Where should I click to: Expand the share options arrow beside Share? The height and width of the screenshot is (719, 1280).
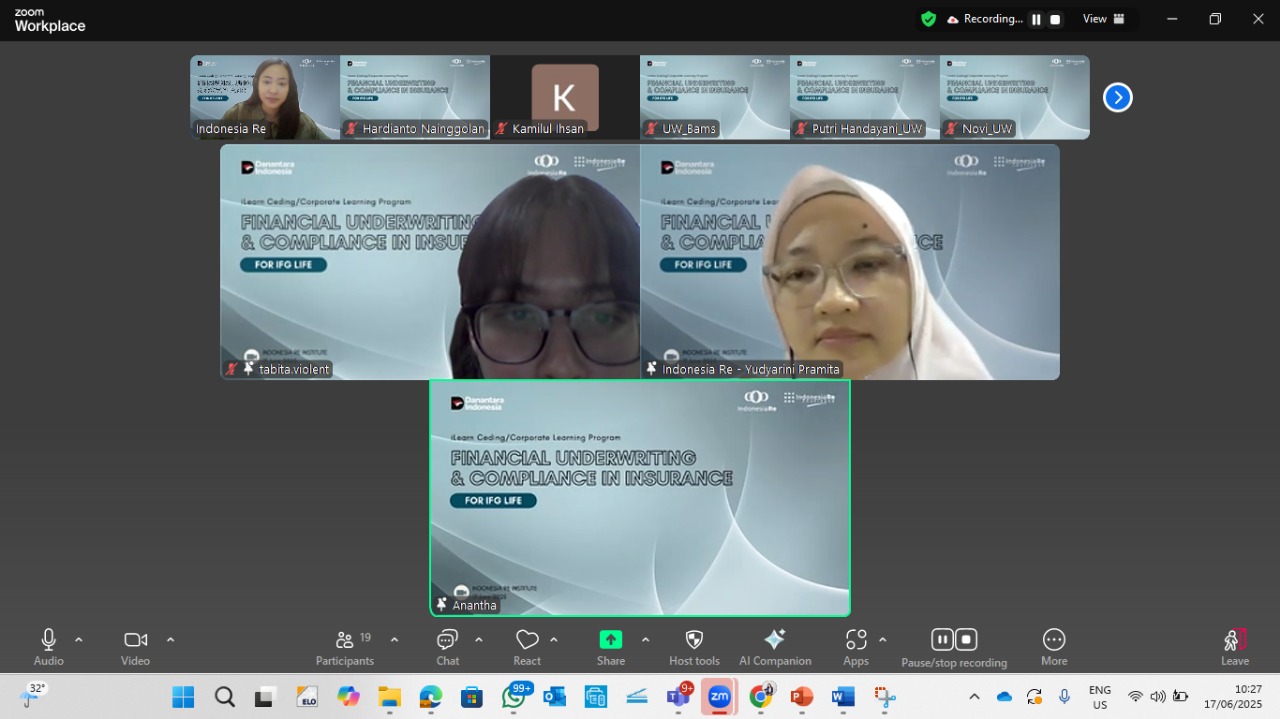tap(645, 639)
